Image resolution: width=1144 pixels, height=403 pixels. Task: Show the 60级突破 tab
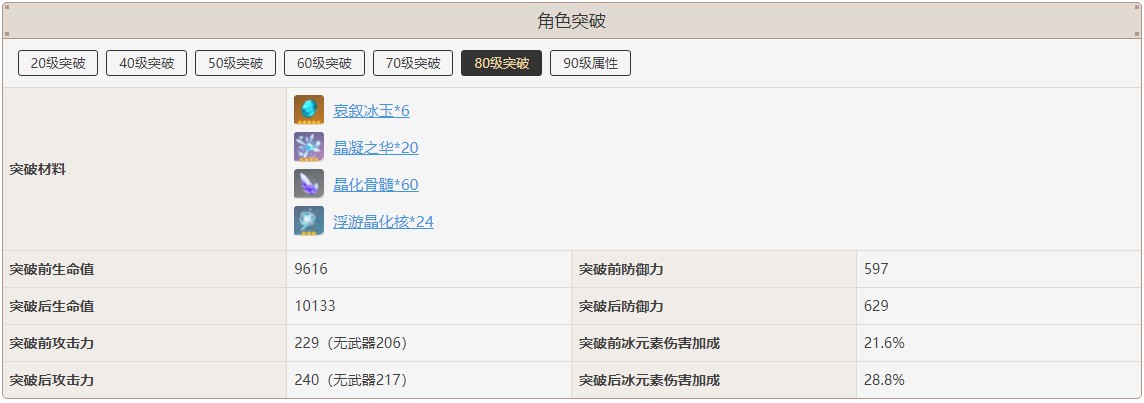click(x=325, y=64)
